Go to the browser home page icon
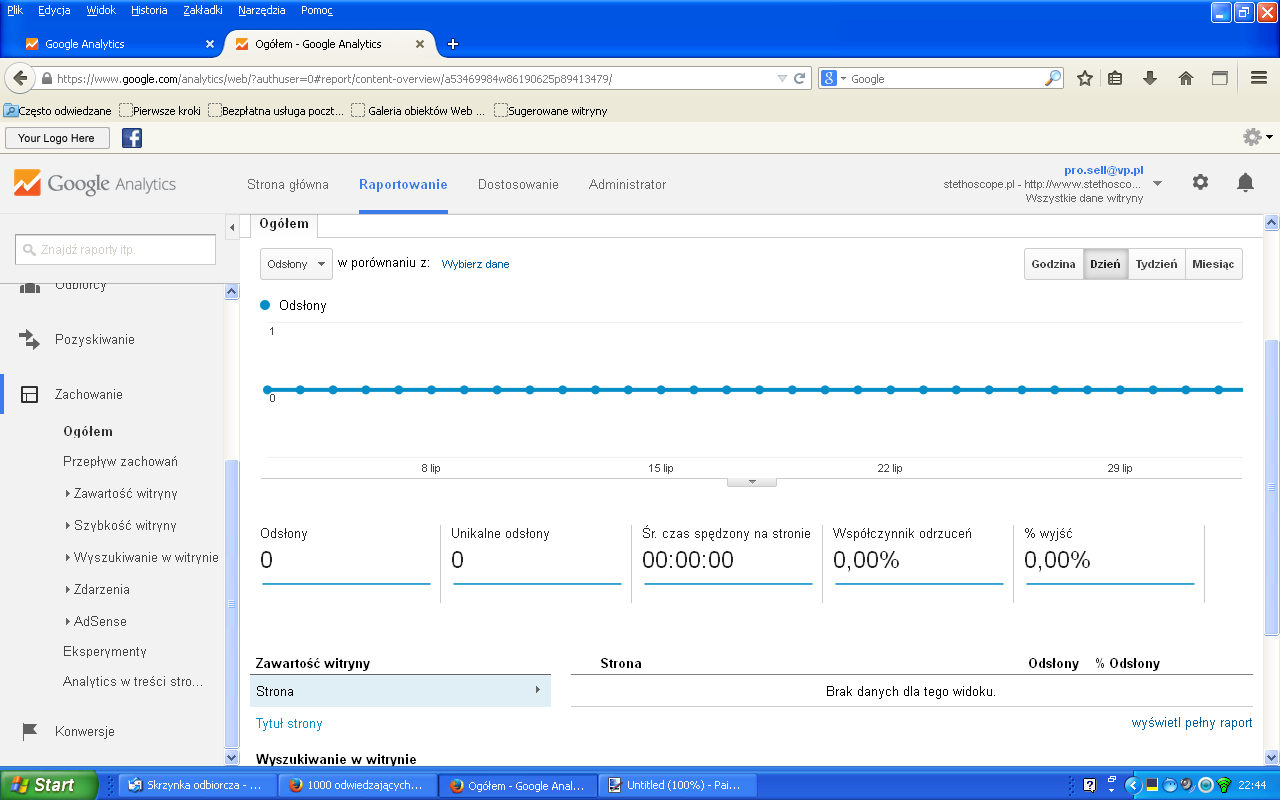1280x800 pixels. point(1186,78)
